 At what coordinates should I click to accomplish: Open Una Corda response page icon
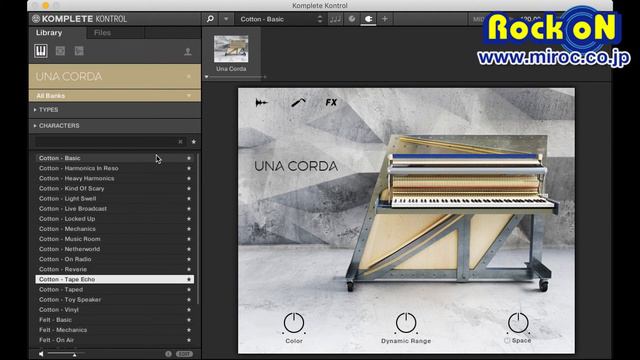(298, 102)
